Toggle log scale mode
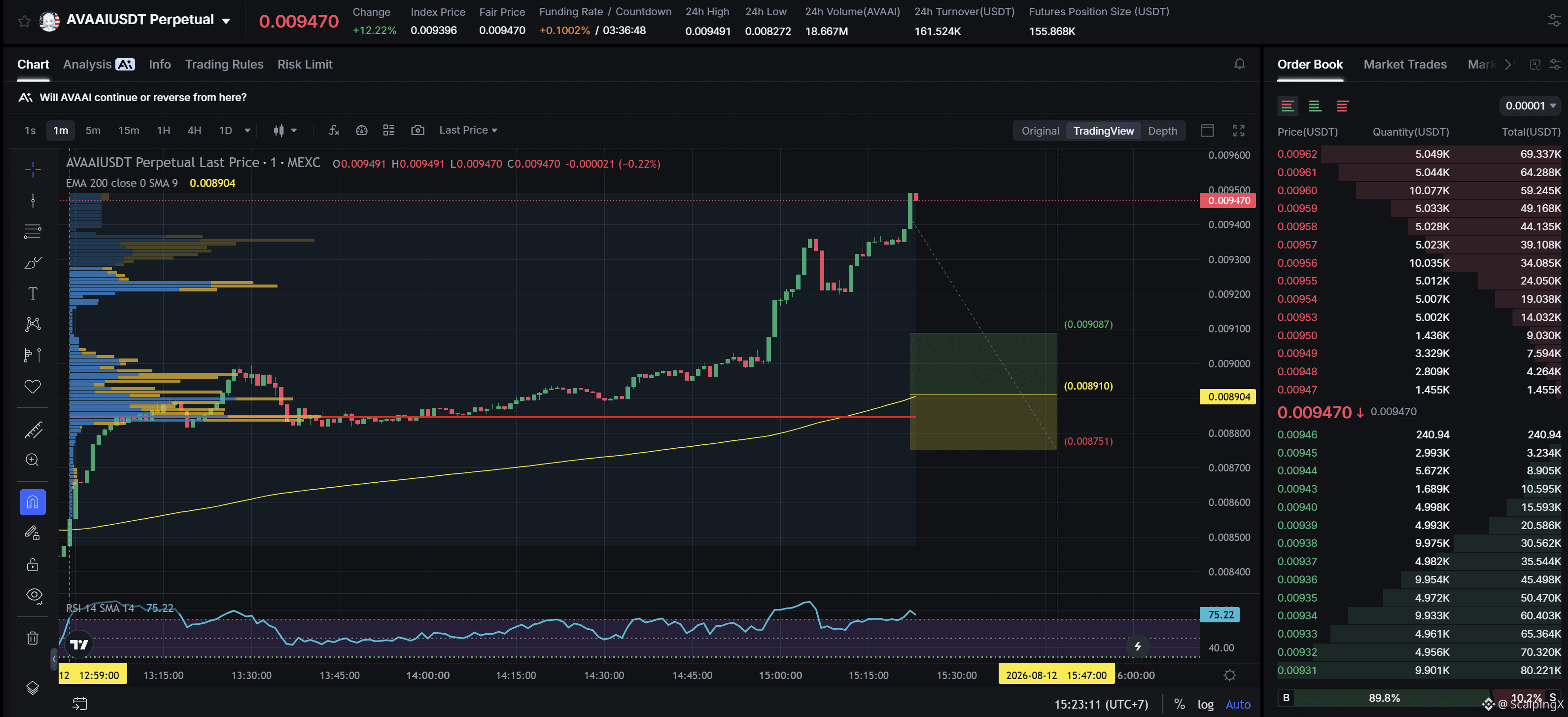Viewport: 1568px width, 717px height. click(1205, 704)
